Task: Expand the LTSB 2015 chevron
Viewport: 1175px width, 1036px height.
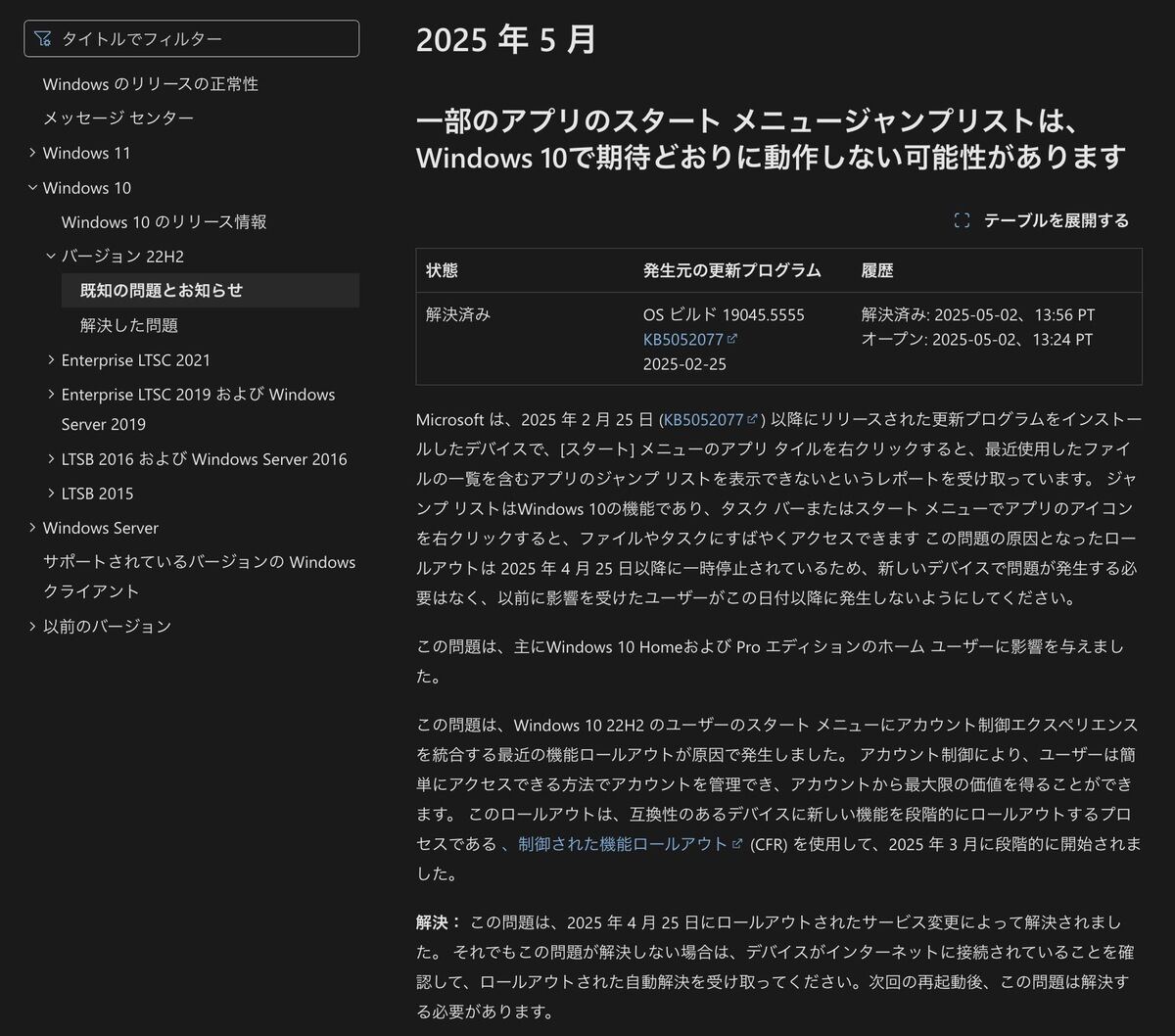Action: [x=51, y=494]
